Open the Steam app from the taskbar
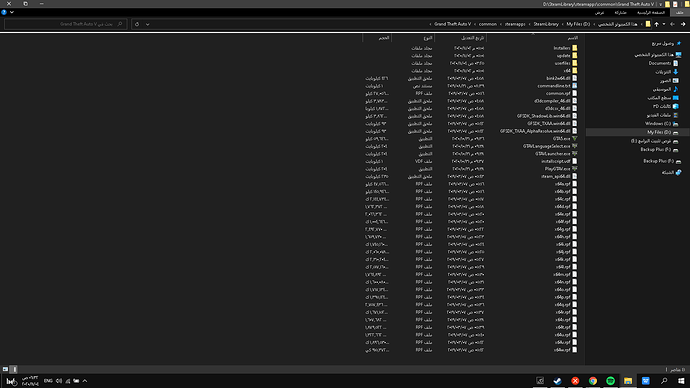 (x=557, y=381)
